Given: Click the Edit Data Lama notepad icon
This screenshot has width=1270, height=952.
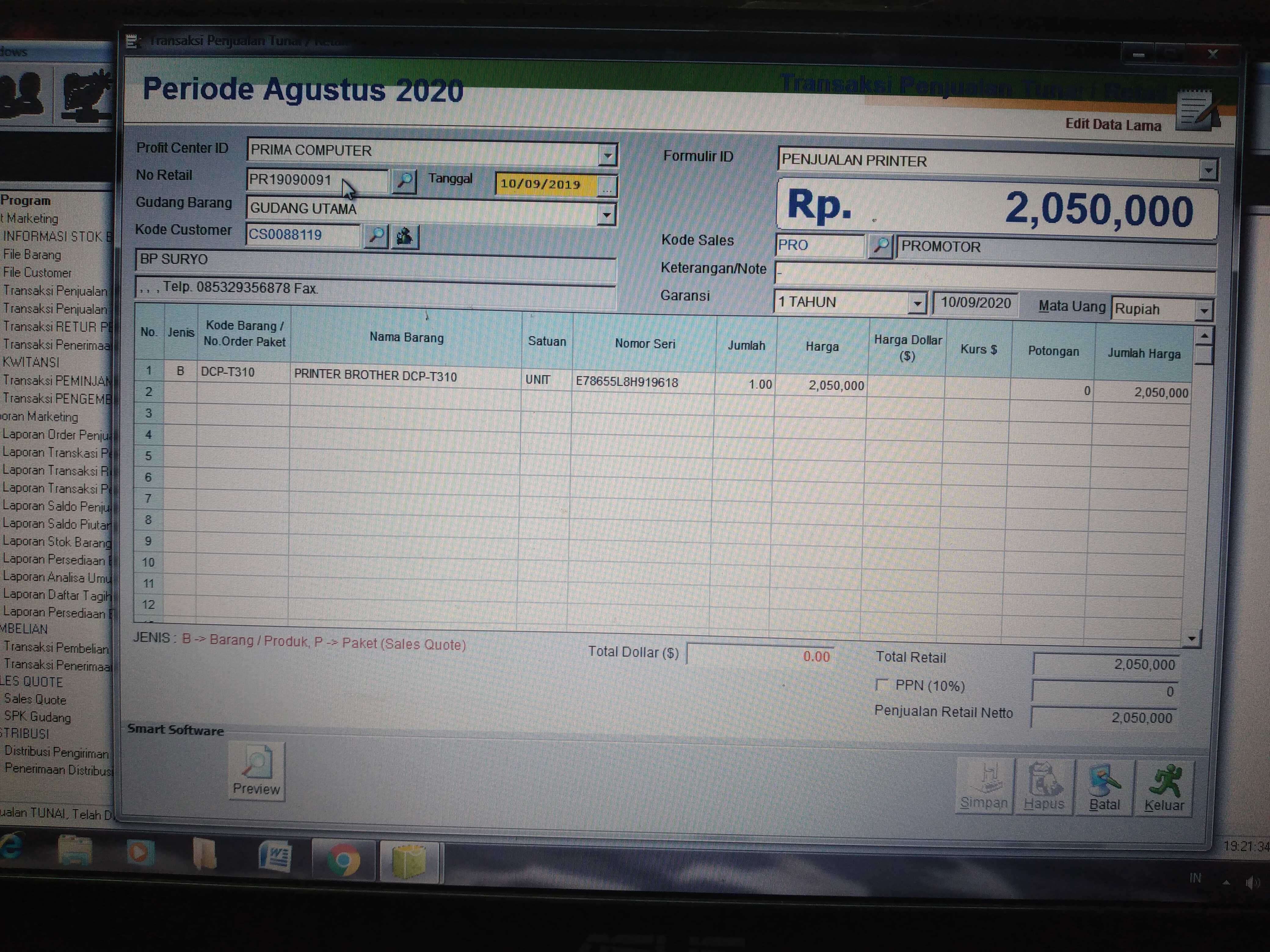Looking at the screenshot, I should [x=1196, y=110].
